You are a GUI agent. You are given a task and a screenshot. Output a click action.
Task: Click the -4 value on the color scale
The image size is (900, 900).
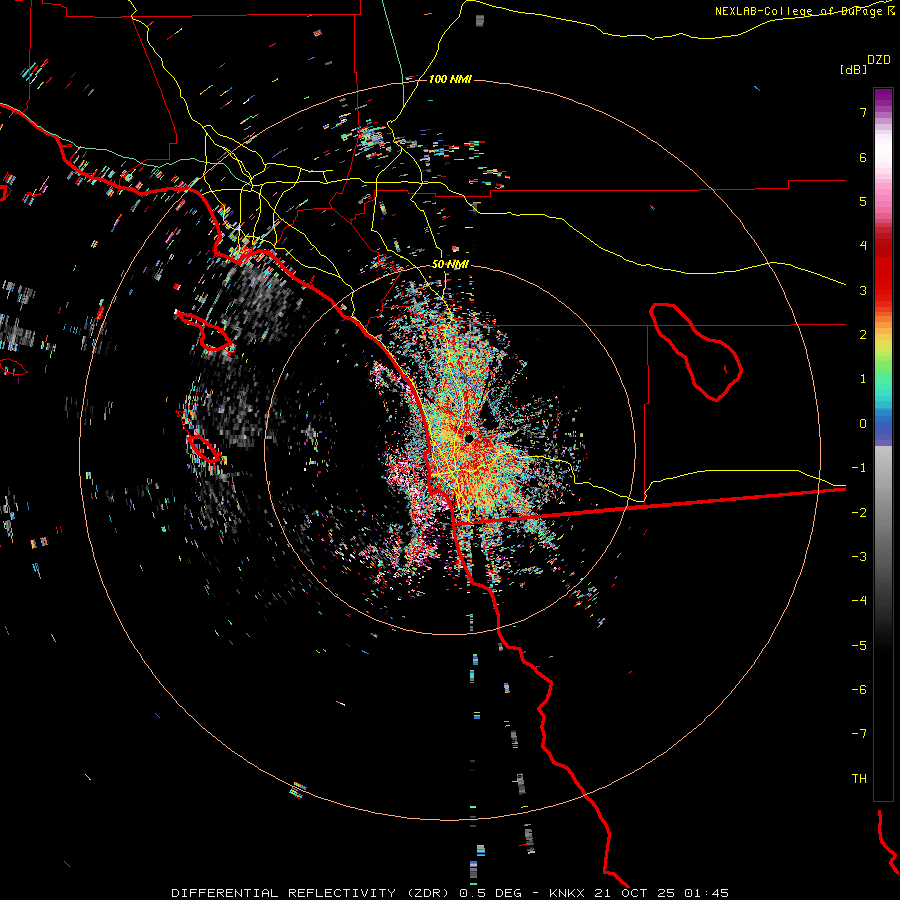pos(859,601)
